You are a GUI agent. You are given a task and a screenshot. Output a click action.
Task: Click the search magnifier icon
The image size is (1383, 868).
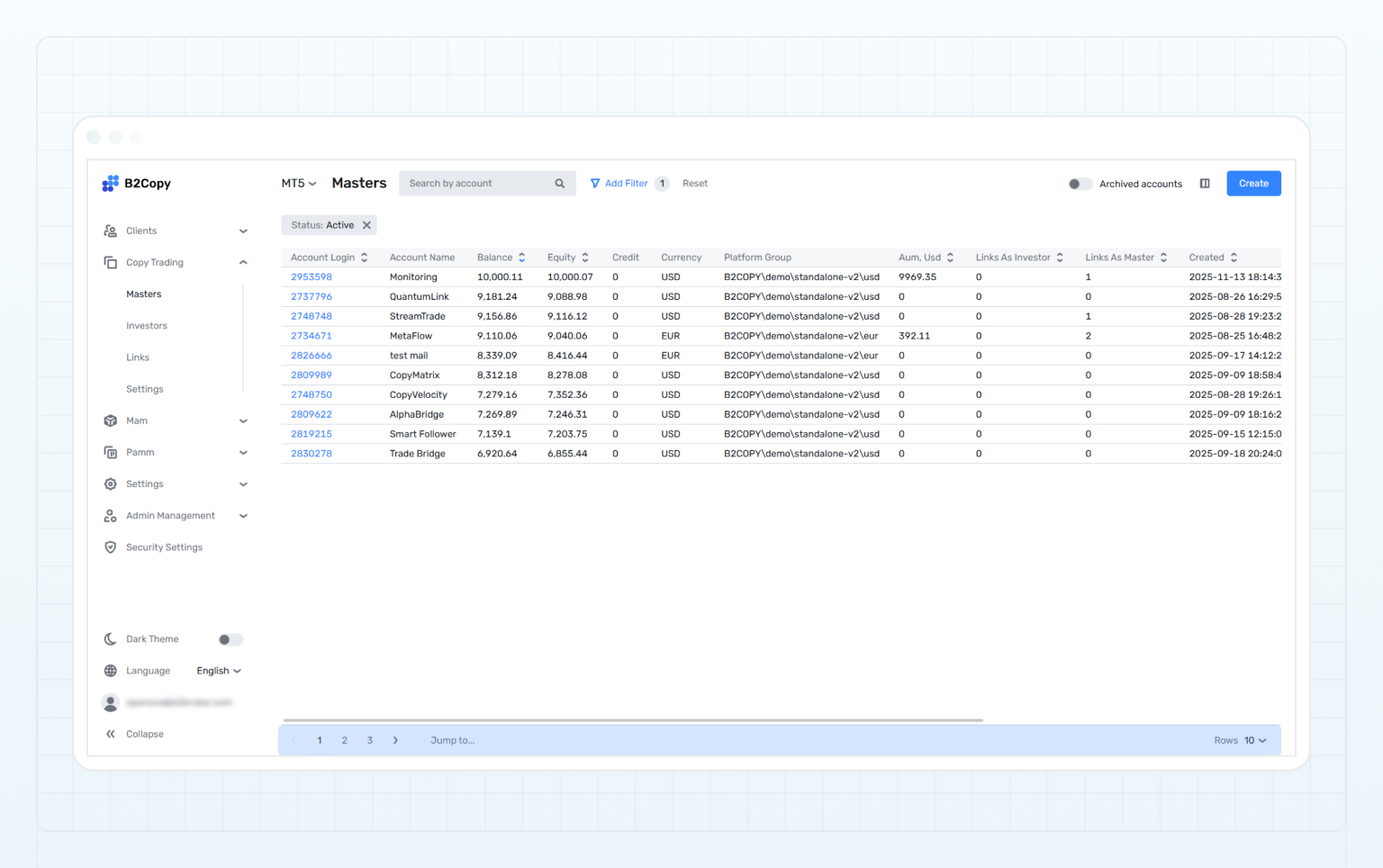[559, 183]
